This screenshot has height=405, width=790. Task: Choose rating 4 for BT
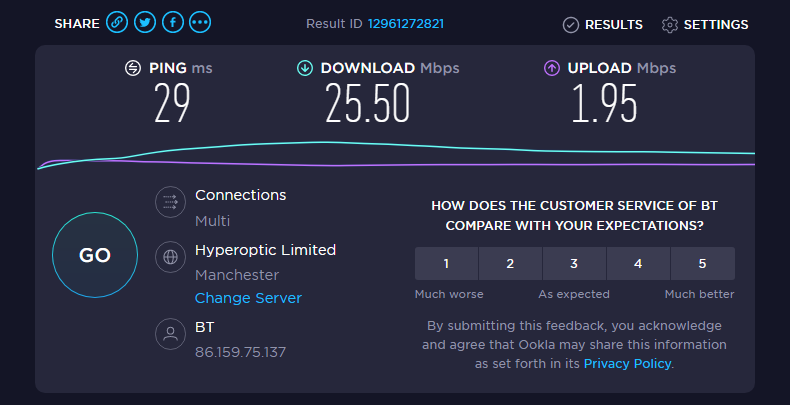pos(638,264)
